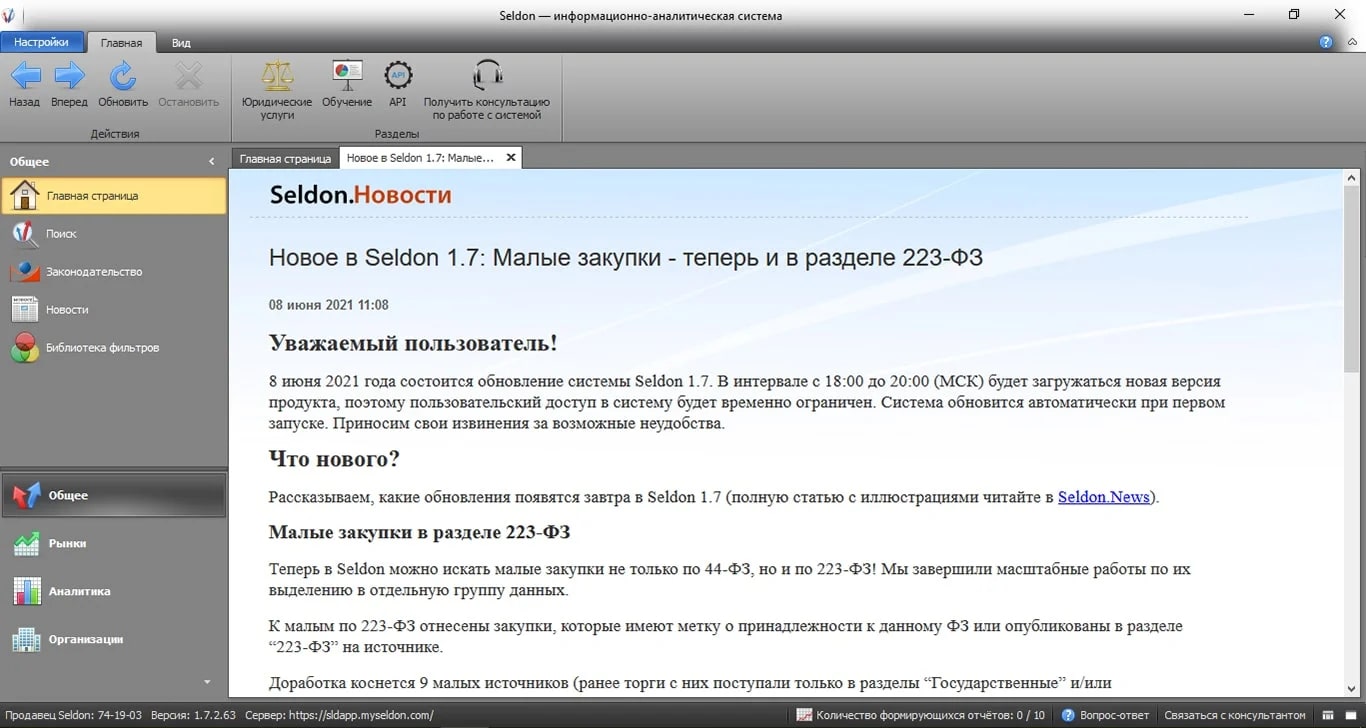Expand more sections with bottom sidebar arrow
Image resolution: width=1366 pixels, height=728 pixels.
click(x=207, y=682)
